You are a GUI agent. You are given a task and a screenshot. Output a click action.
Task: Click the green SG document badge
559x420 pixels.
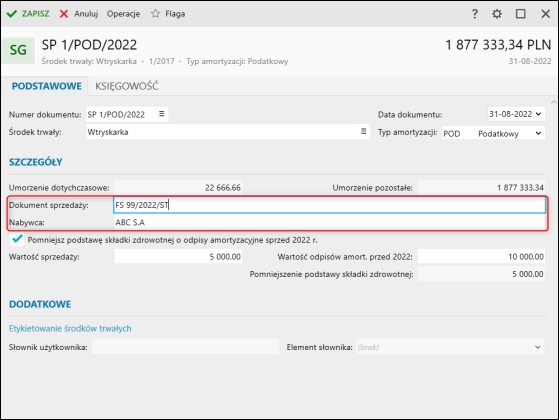[18, 50]
